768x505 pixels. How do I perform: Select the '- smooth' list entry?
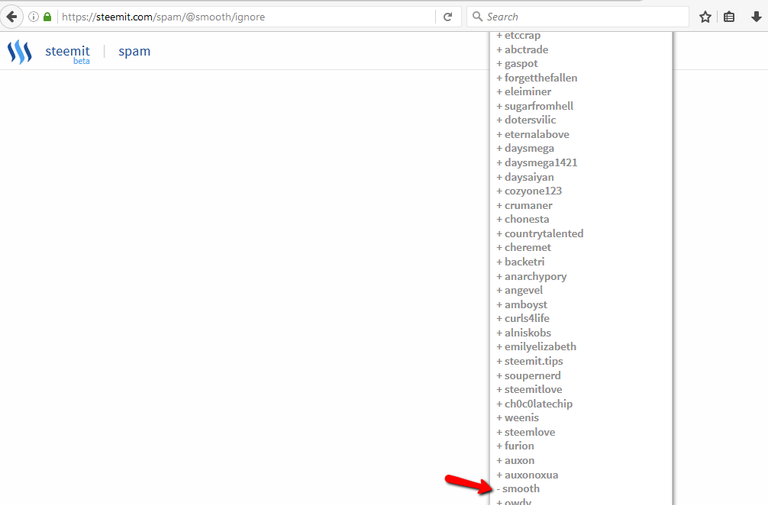[518, 489]
